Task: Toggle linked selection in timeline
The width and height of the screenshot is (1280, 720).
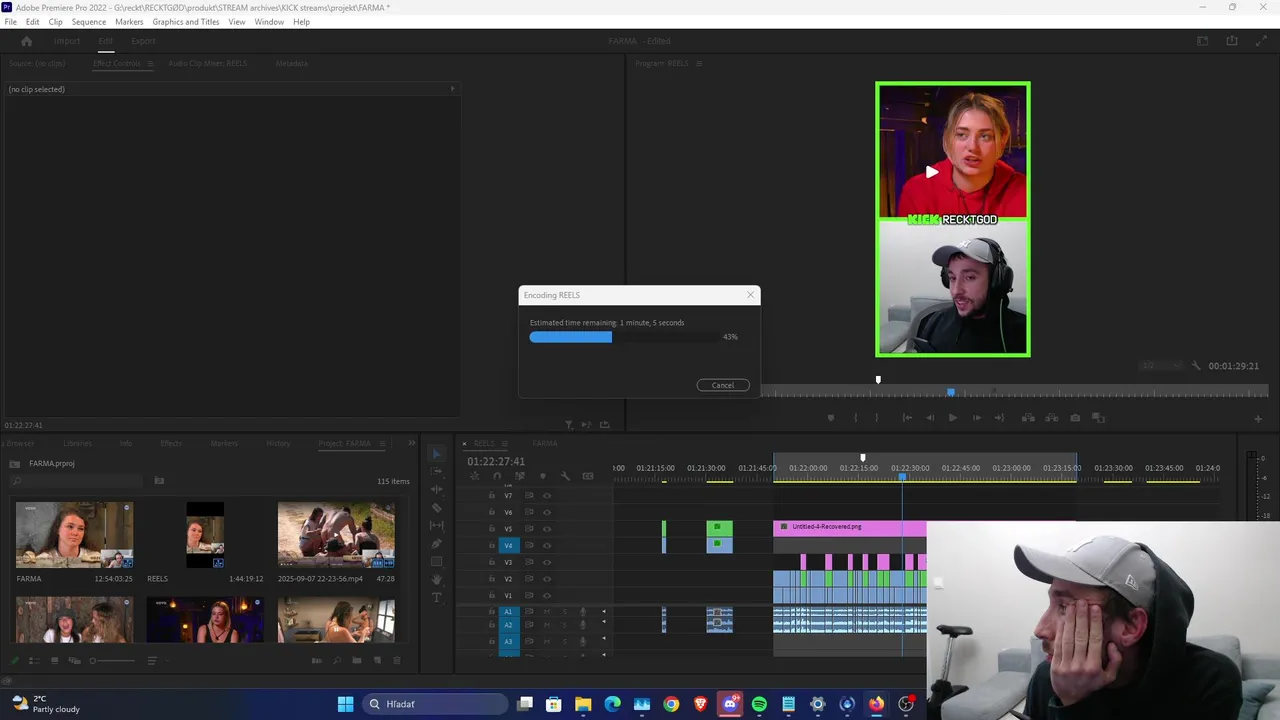Action: (520, 476)
